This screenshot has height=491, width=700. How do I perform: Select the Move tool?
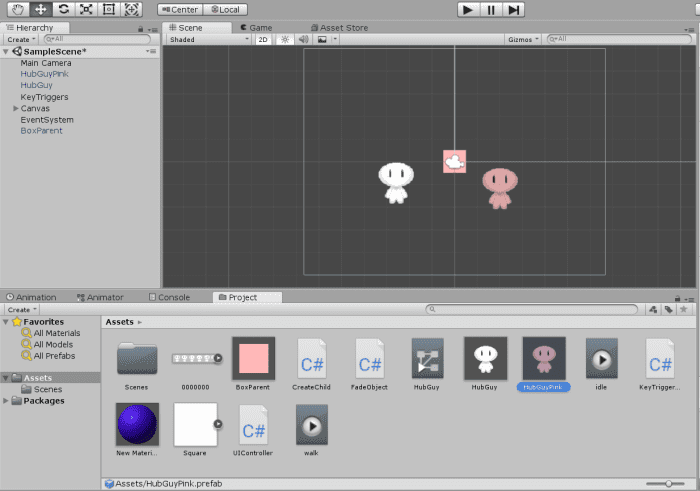click(41, 9)
